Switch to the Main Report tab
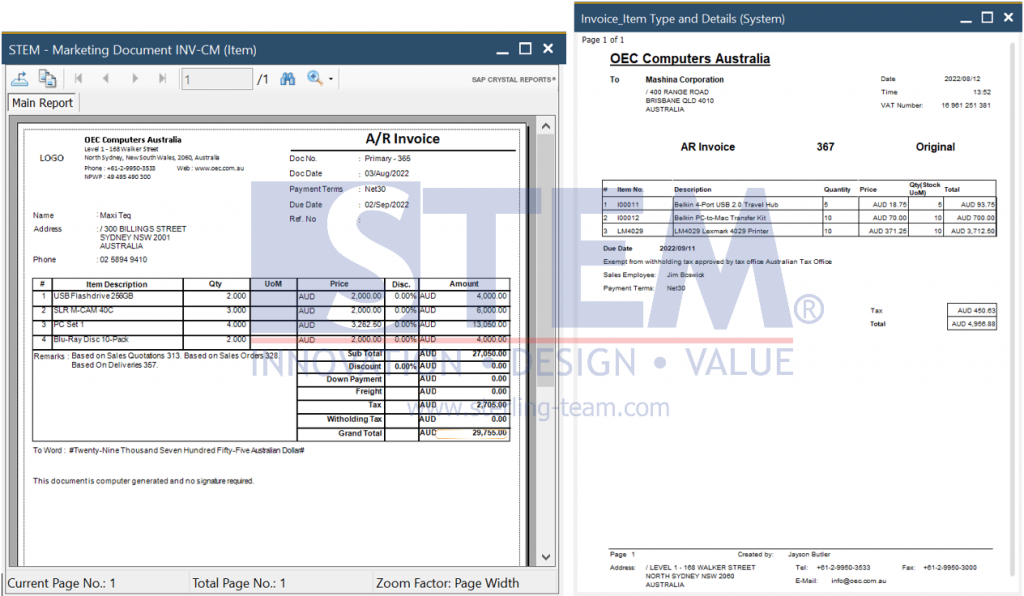The width and height of the screenshot is (1024, 596). 43,102
